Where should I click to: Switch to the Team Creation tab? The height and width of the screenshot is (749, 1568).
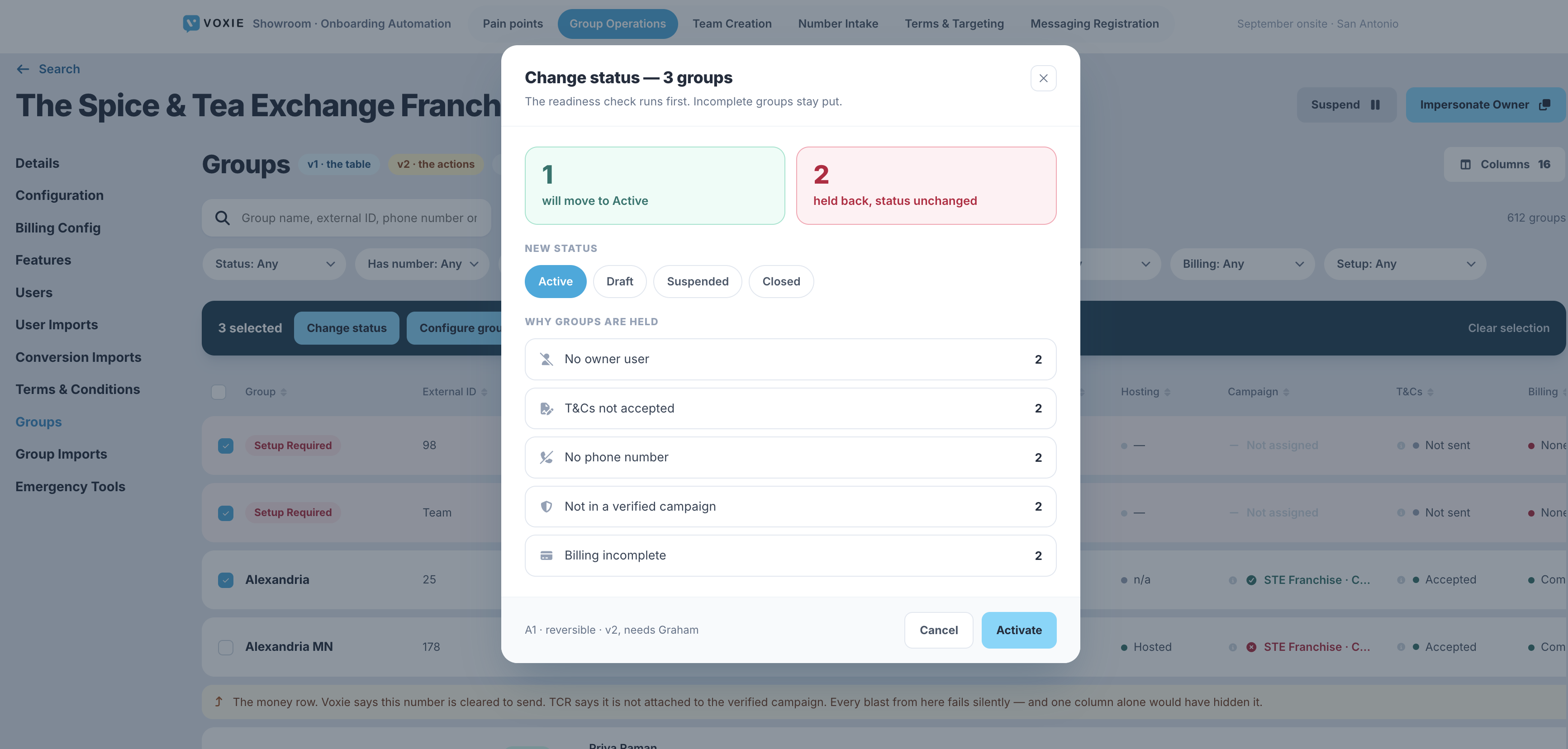tap(732, 24)
